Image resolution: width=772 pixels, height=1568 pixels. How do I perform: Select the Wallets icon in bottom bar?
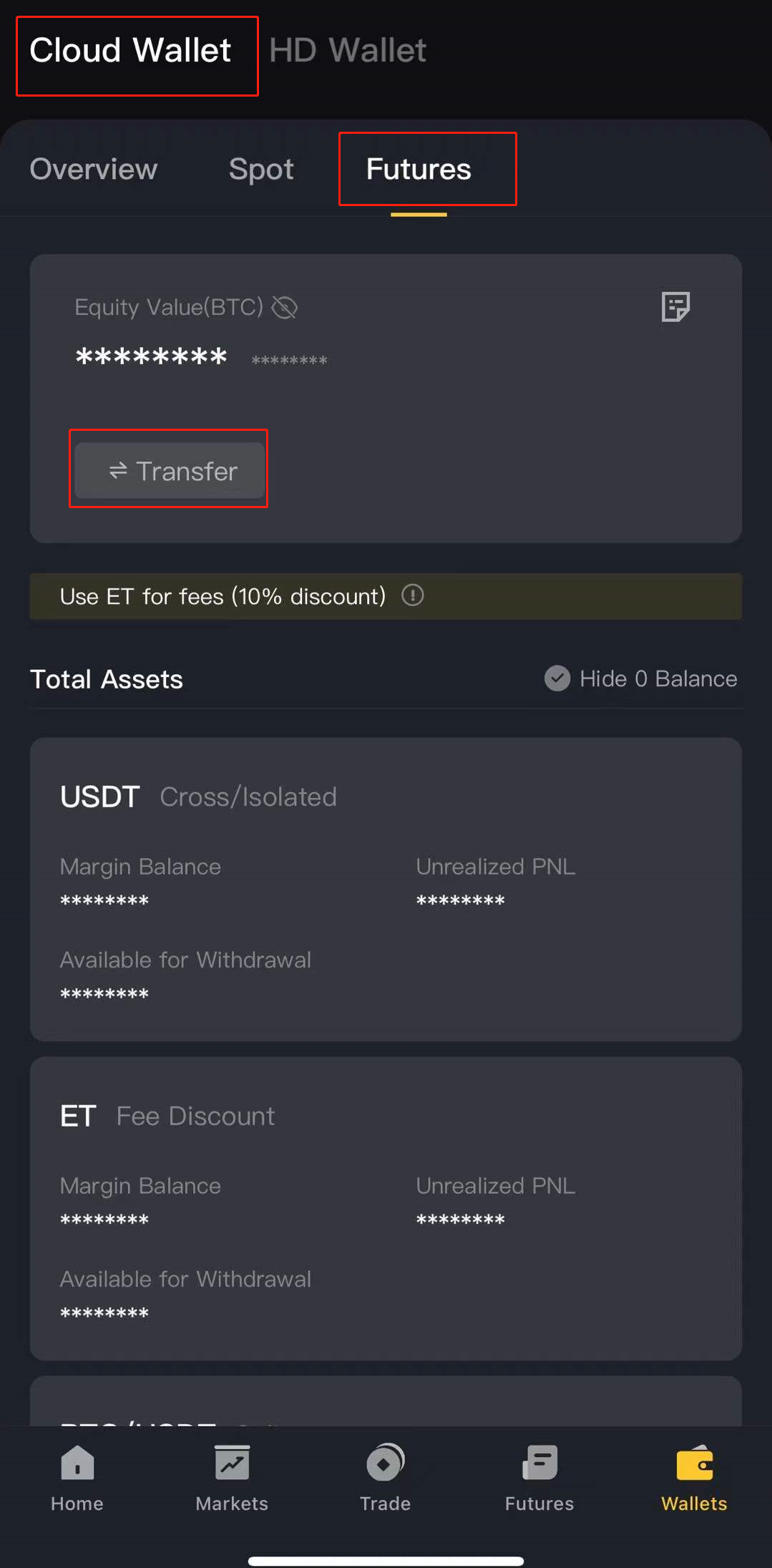click(x=694, y=1478)
